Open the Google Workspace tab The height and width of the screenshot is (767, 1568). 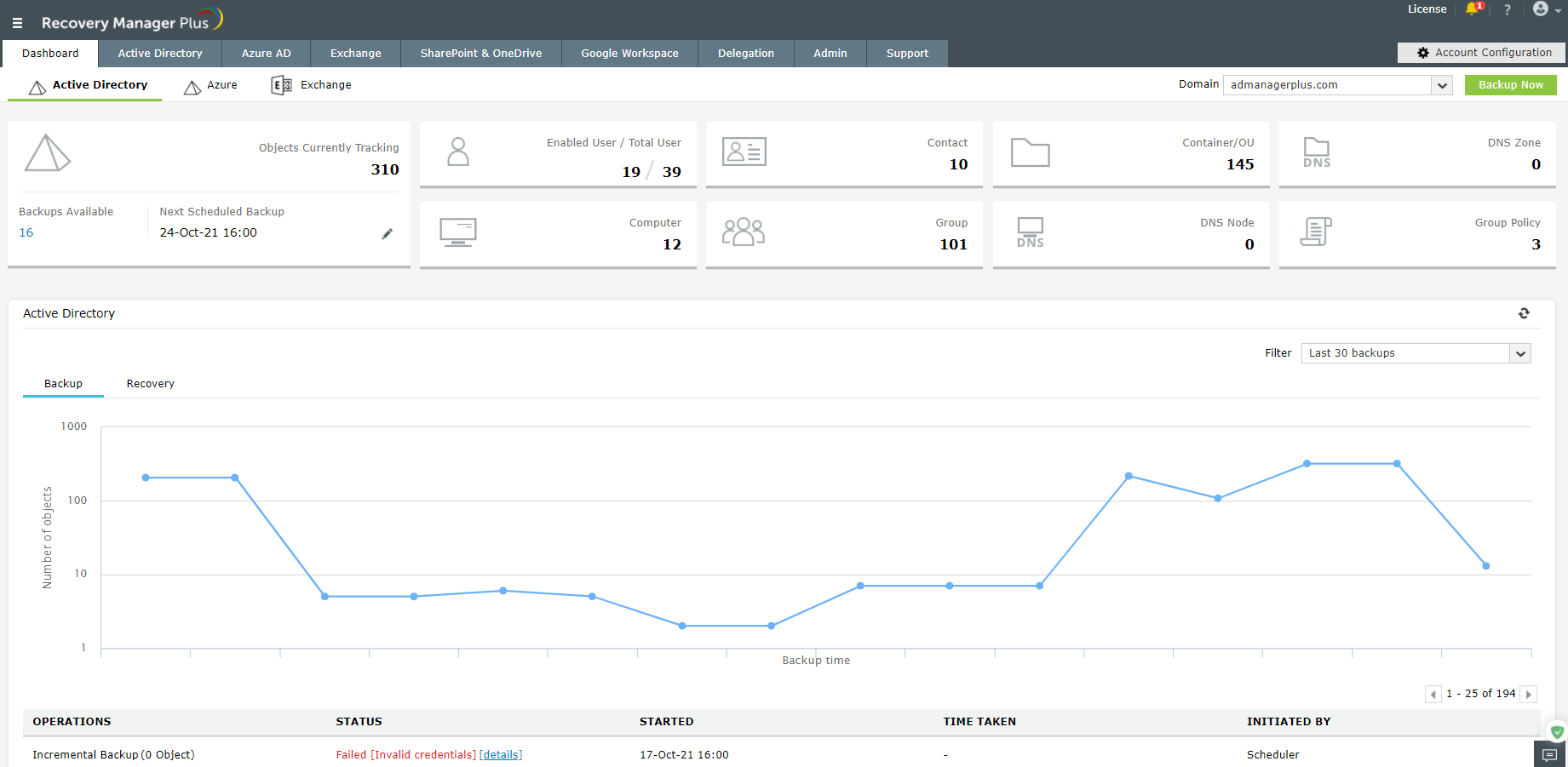coord(629,53)
